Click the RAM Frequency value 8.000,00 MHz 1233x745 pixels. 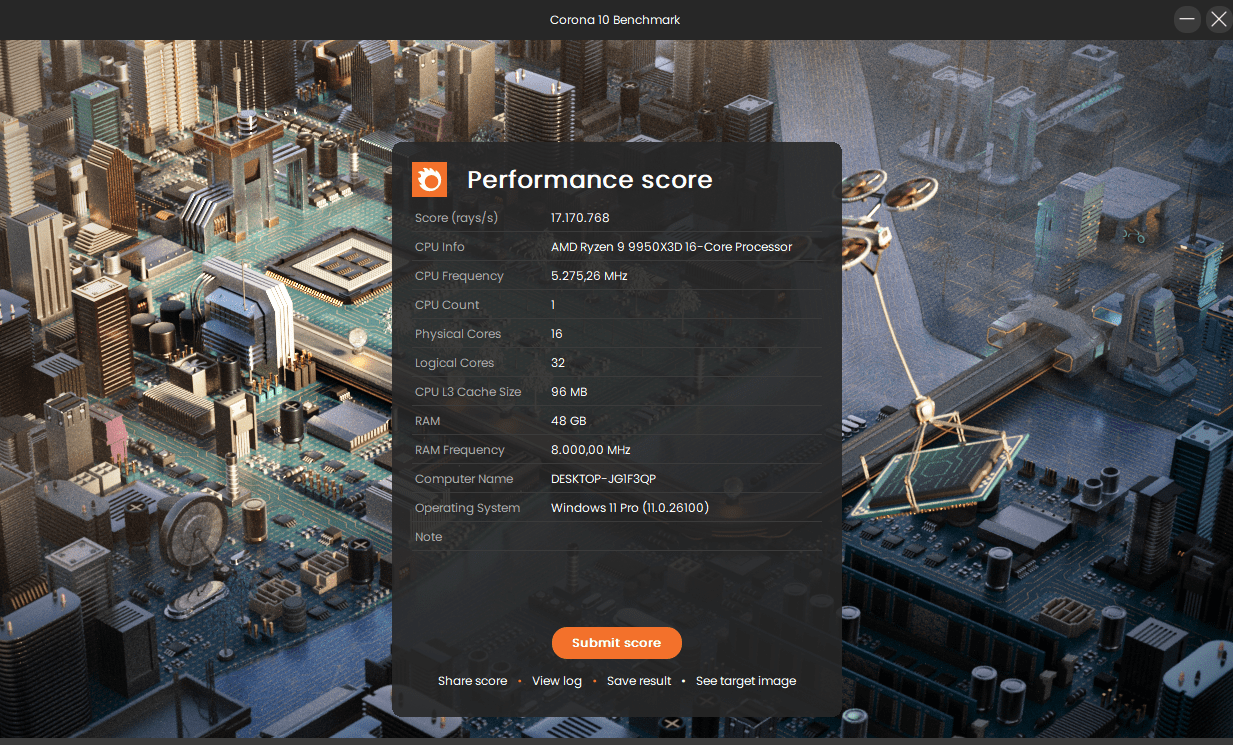click(x=590, y=450)
